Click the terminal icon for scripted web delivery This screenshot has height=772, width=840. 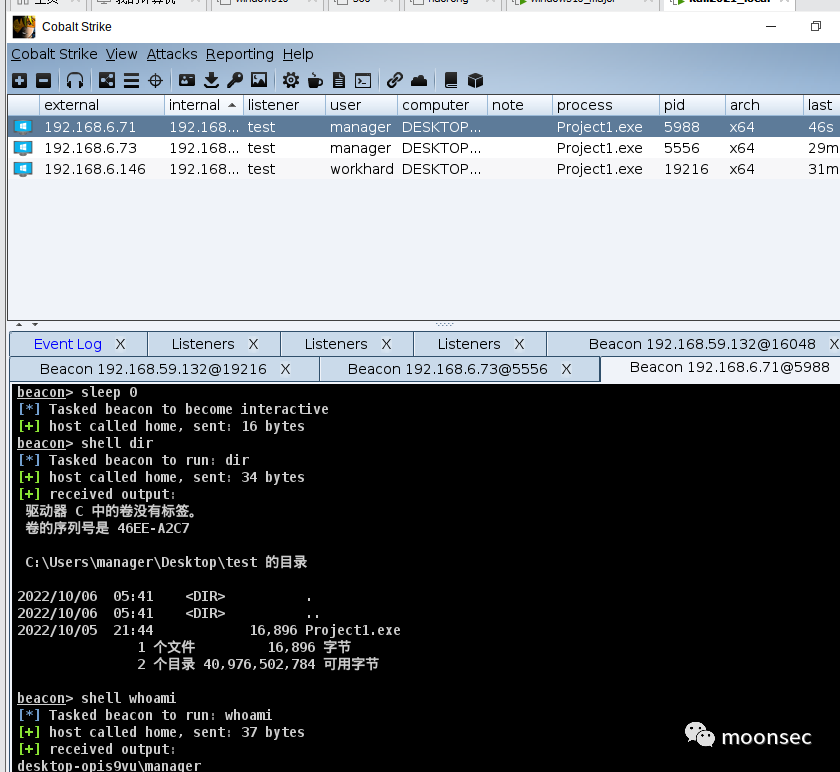(x=363, y=80)
